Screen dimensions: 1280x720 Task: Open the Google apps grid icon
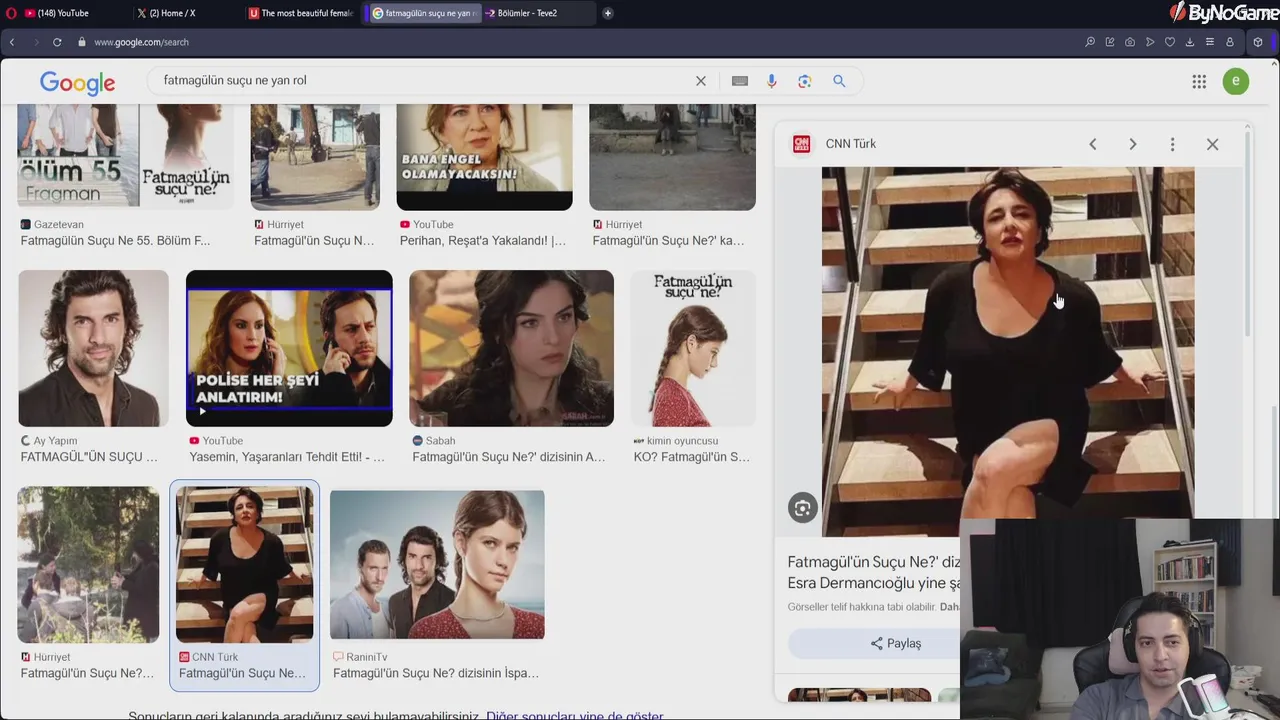(x=1199, y=82)
